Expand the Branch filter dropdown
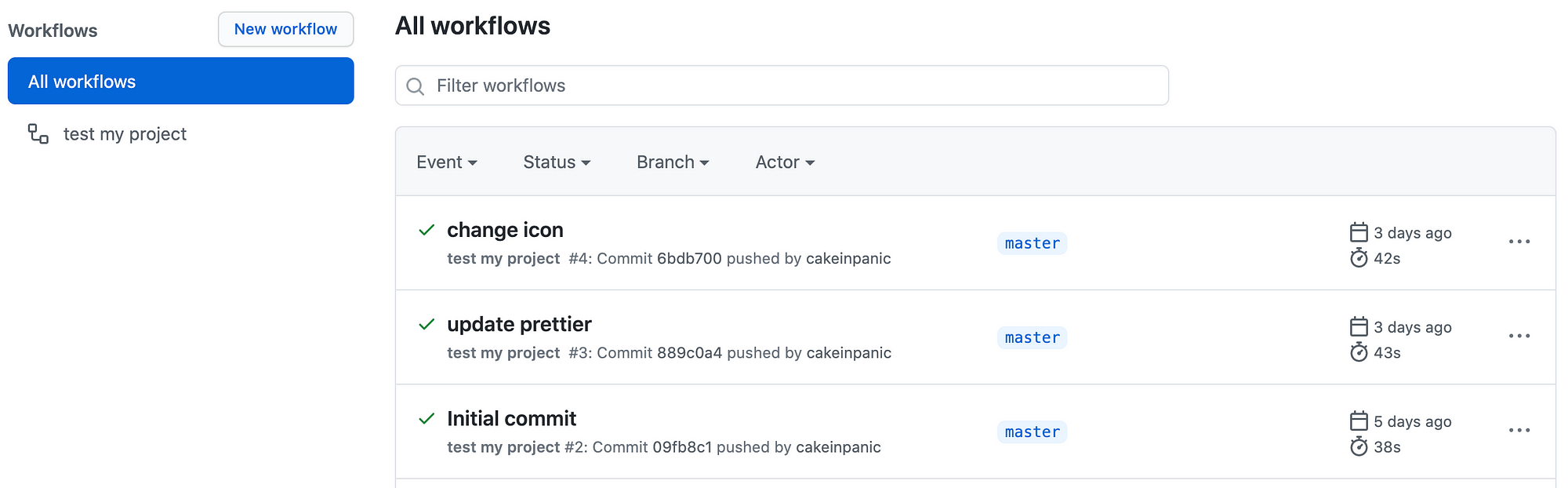The image size is (1568, 488). [x=673, y=162]
